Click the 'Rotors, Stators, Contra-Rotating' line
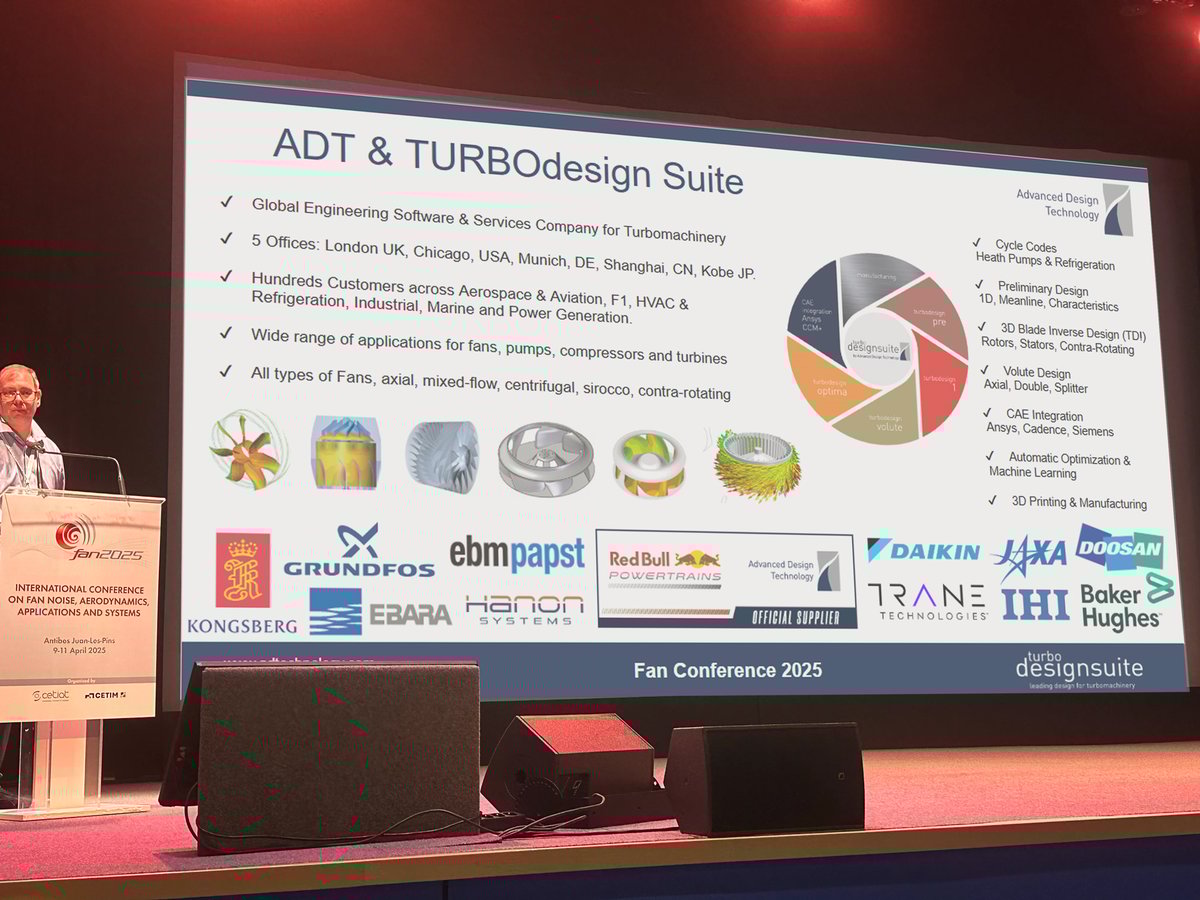 [1058, 347]
